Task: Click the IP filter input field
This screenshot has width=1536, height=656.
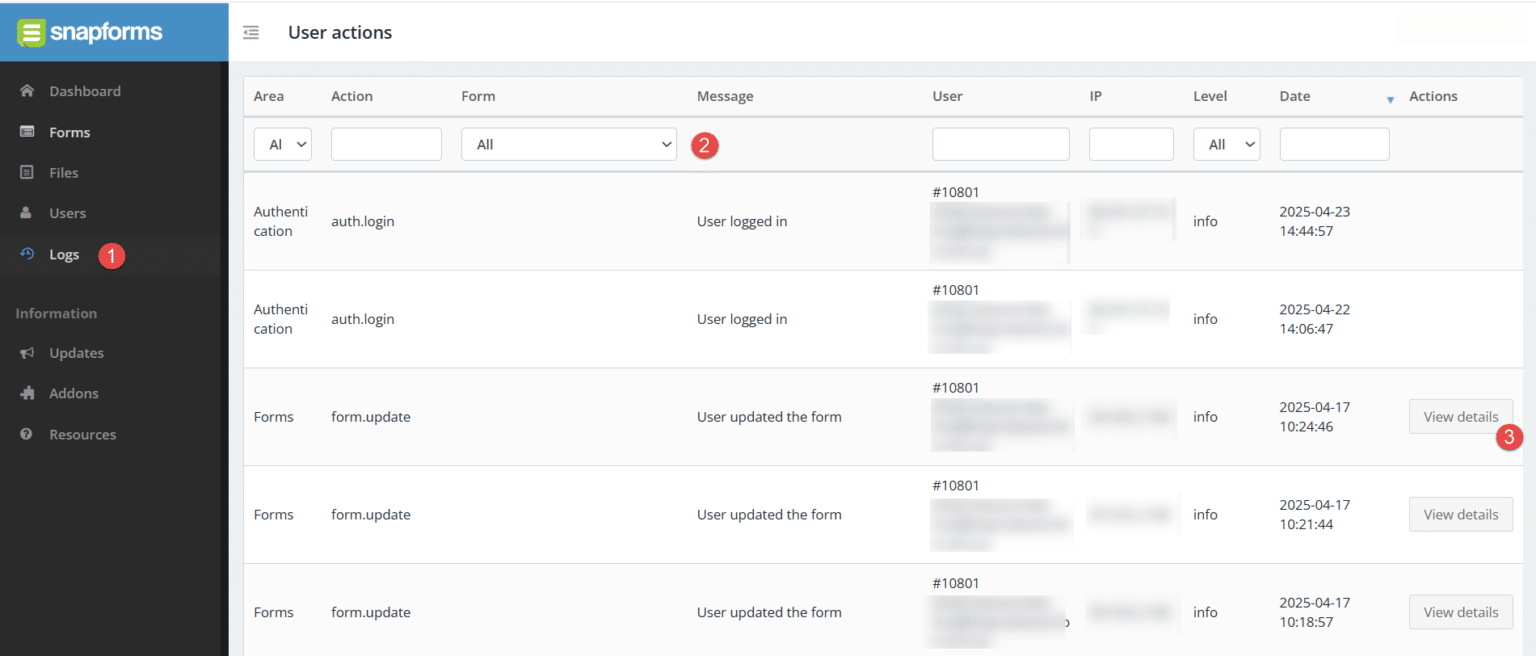Action: point(1131,144)
